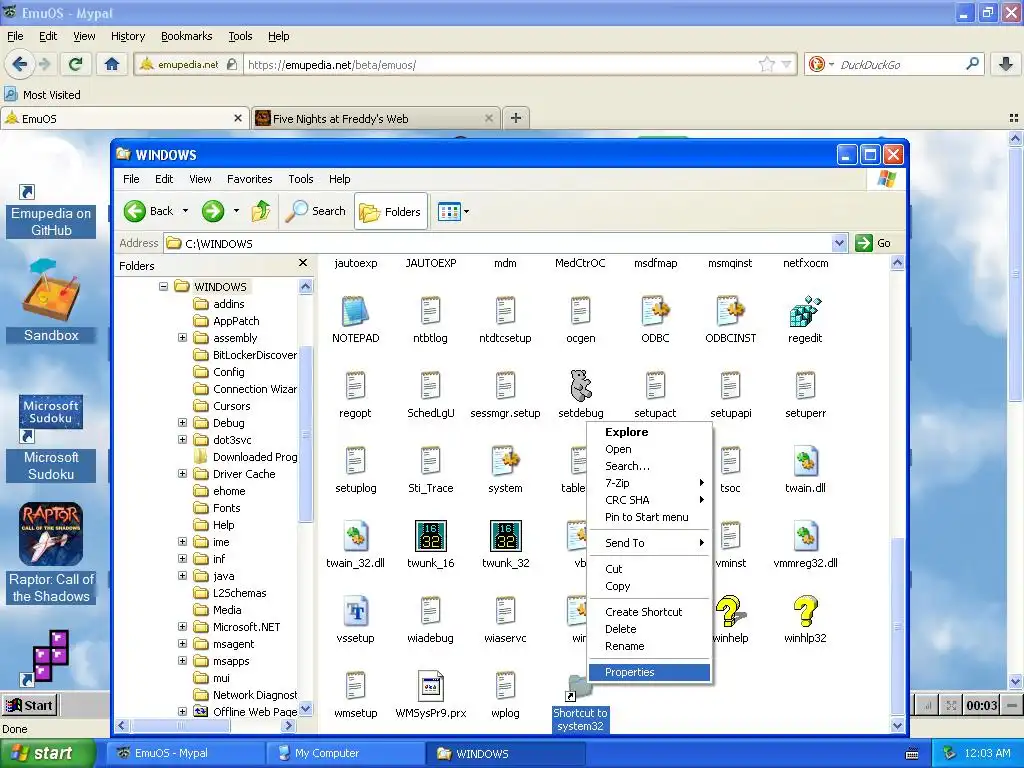Close the Folders pane
The width and height of the screenshot is (1024, 768).
tap(302, 263)
